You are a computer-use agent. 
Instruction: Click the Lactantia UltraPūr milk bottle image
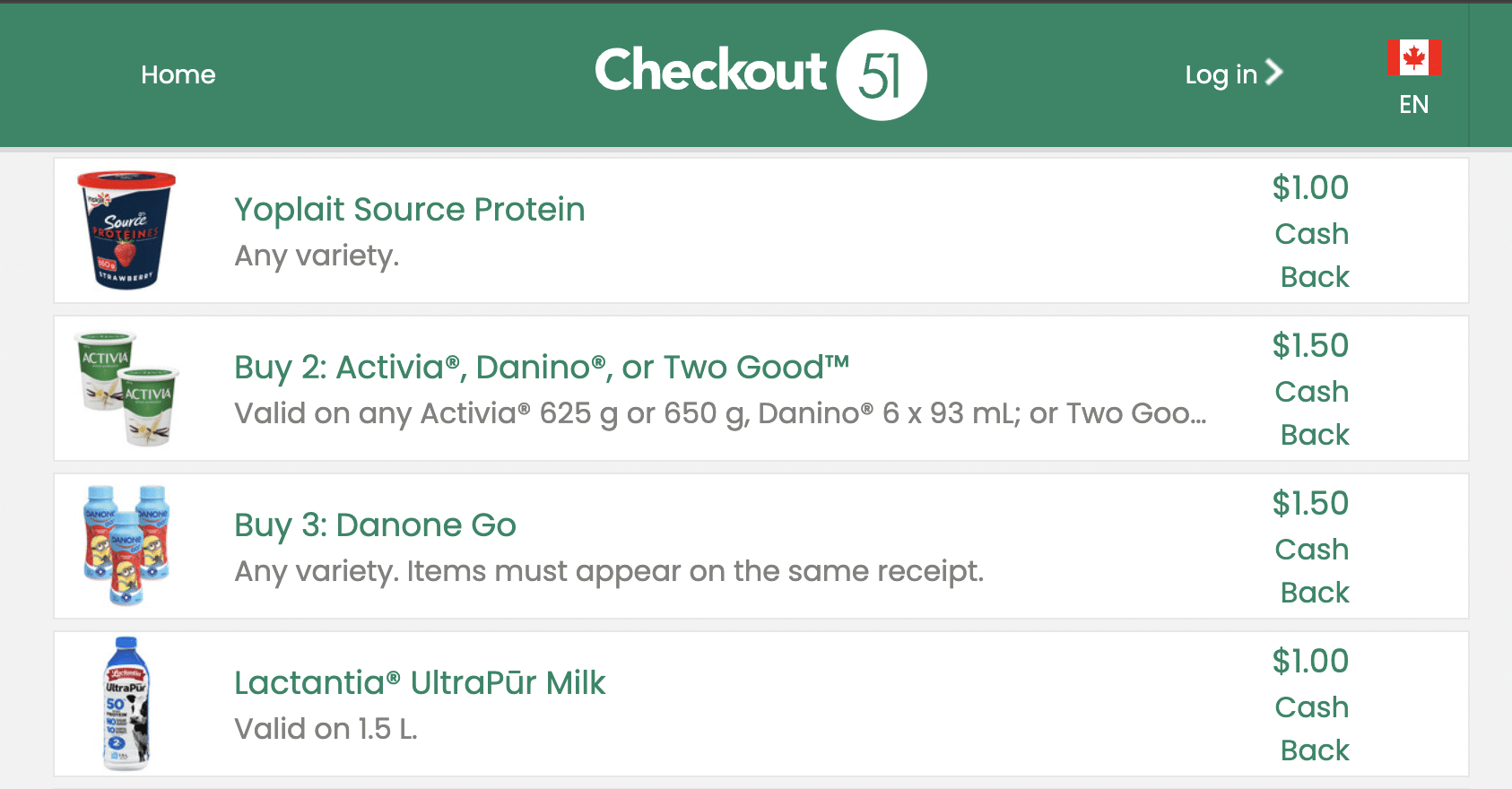click(x=126, y=704)
